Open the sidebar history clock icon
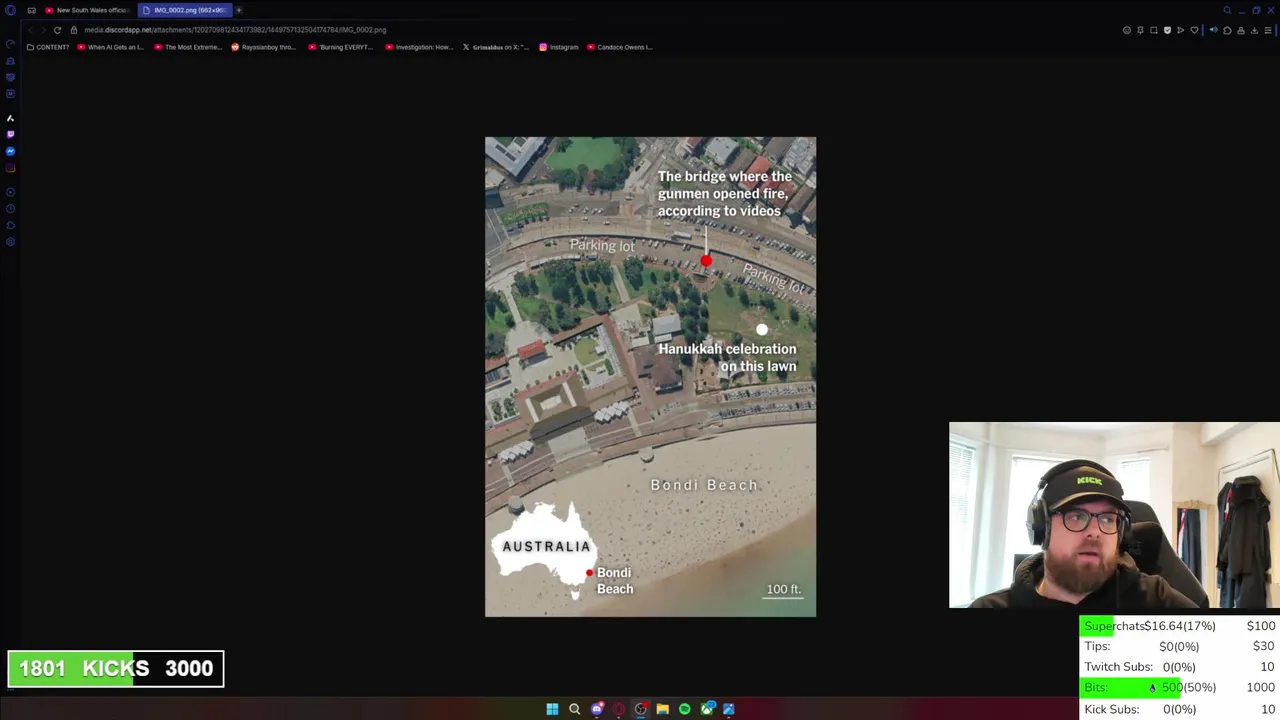 pyautogui.click(x=10, y=209)
